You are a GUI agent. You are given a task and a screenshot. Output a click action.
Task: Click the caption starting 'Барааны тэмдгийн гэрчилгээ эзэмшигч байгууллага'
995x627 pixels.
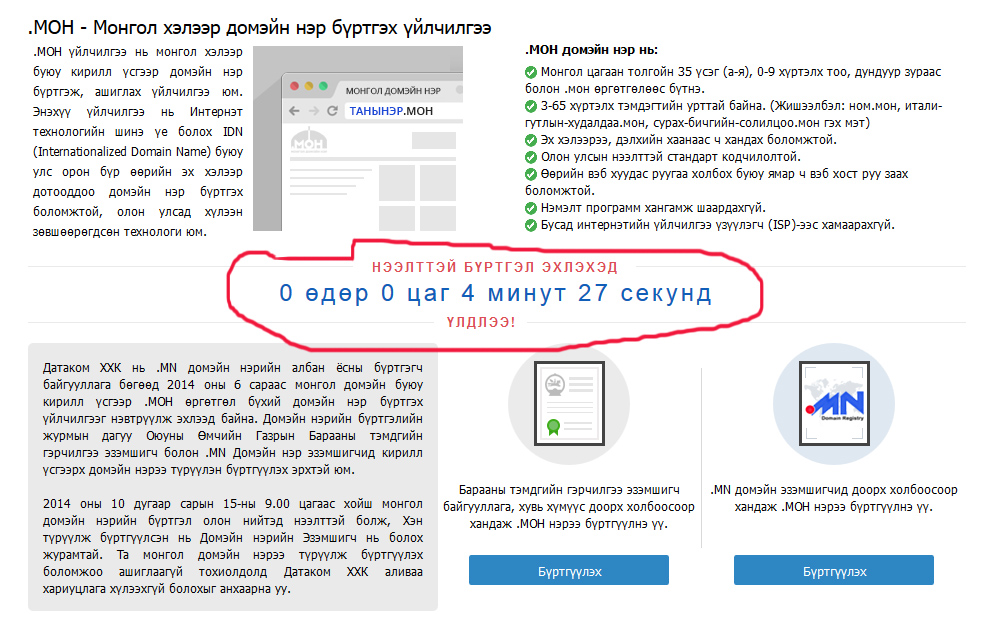569,507
